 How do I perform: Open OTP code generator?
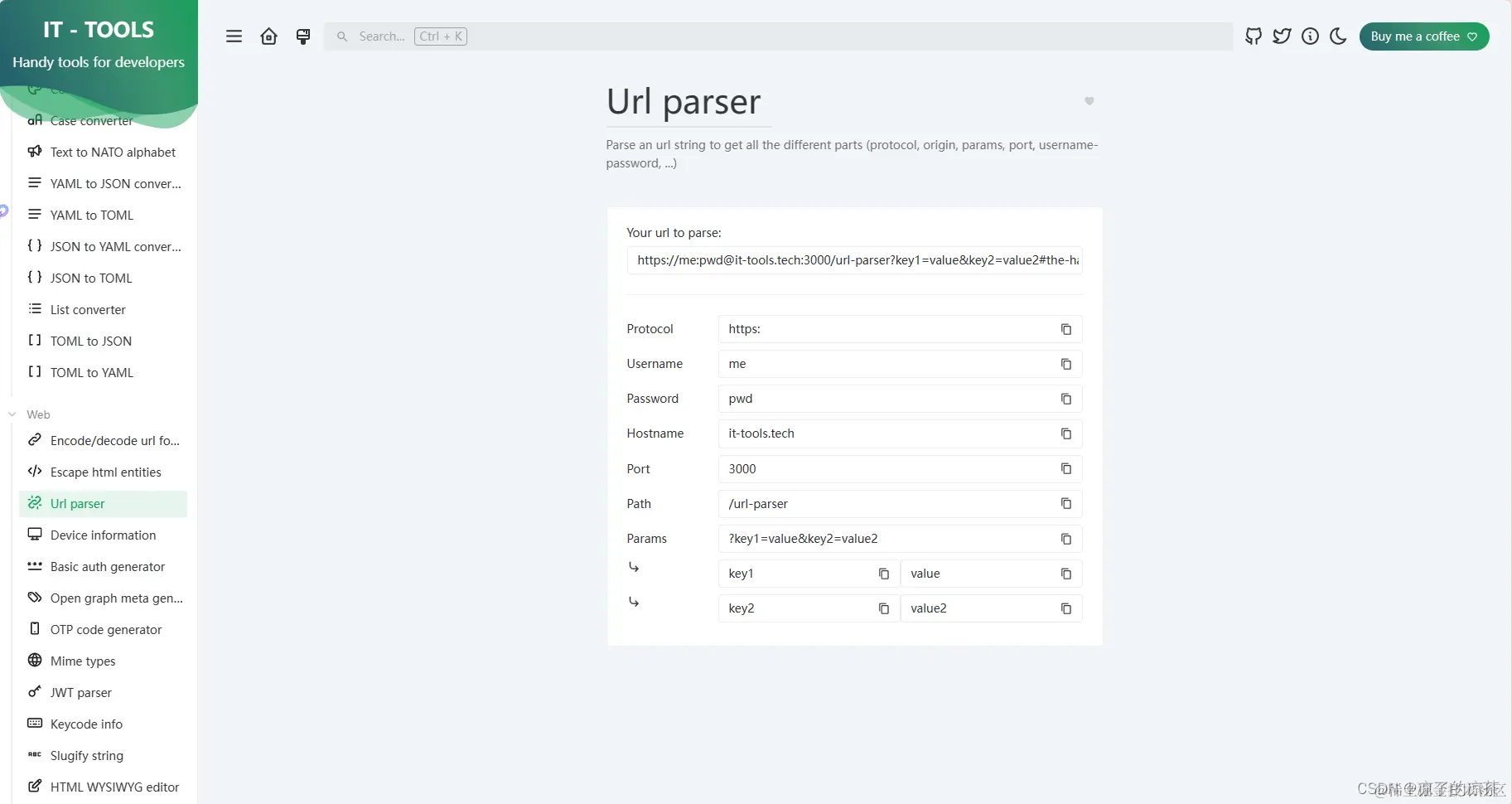[x=103, y=630]
